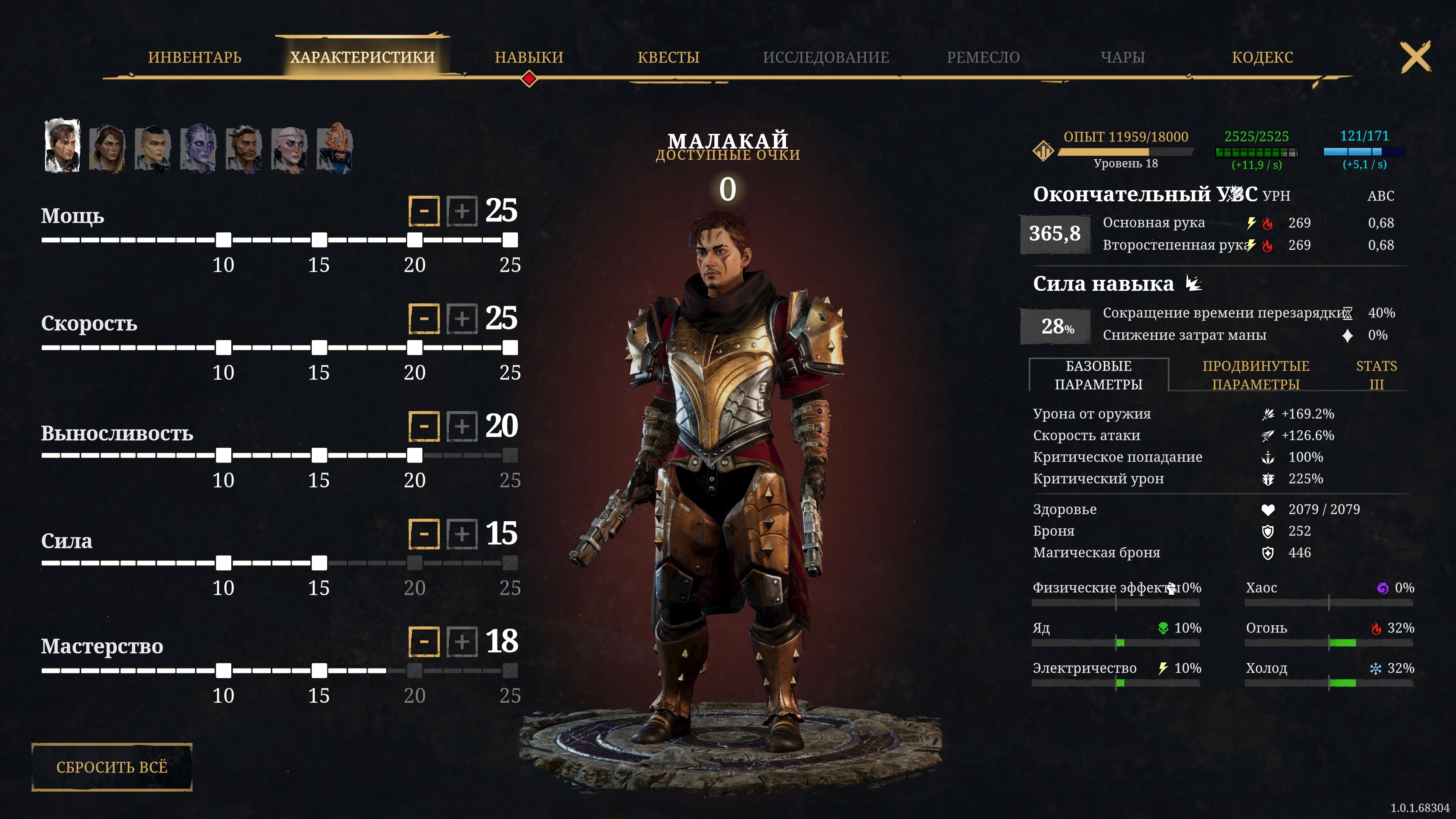Select the orange masked character portrait

pos(334,147)
